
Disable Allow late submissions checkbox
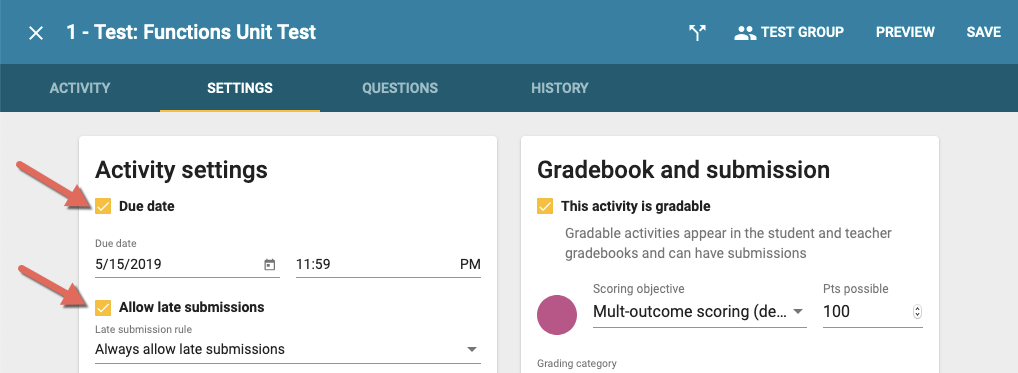pyautogui.click(x=103, y=307)
